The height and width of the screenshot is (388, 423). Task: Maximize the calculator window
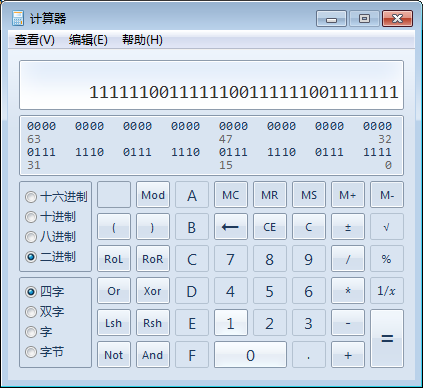pyautogui.click(x=364, y=19)
